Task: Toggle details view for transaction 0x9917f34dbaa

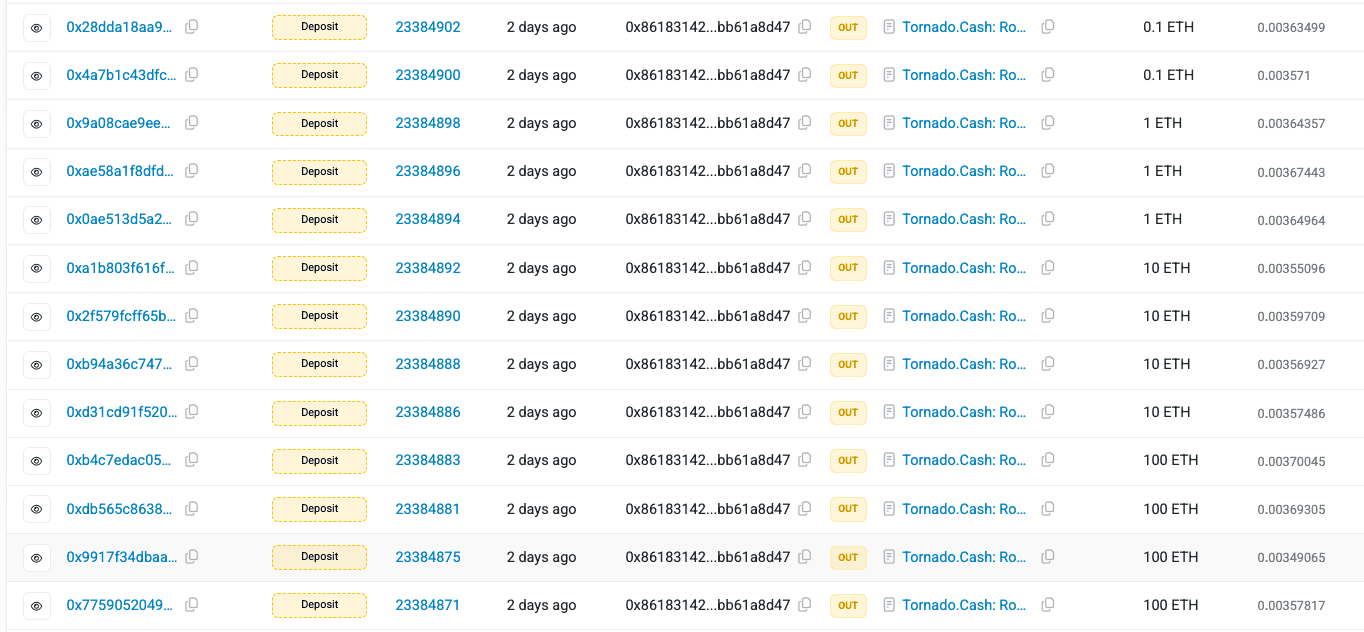Action: coord(36,557)
